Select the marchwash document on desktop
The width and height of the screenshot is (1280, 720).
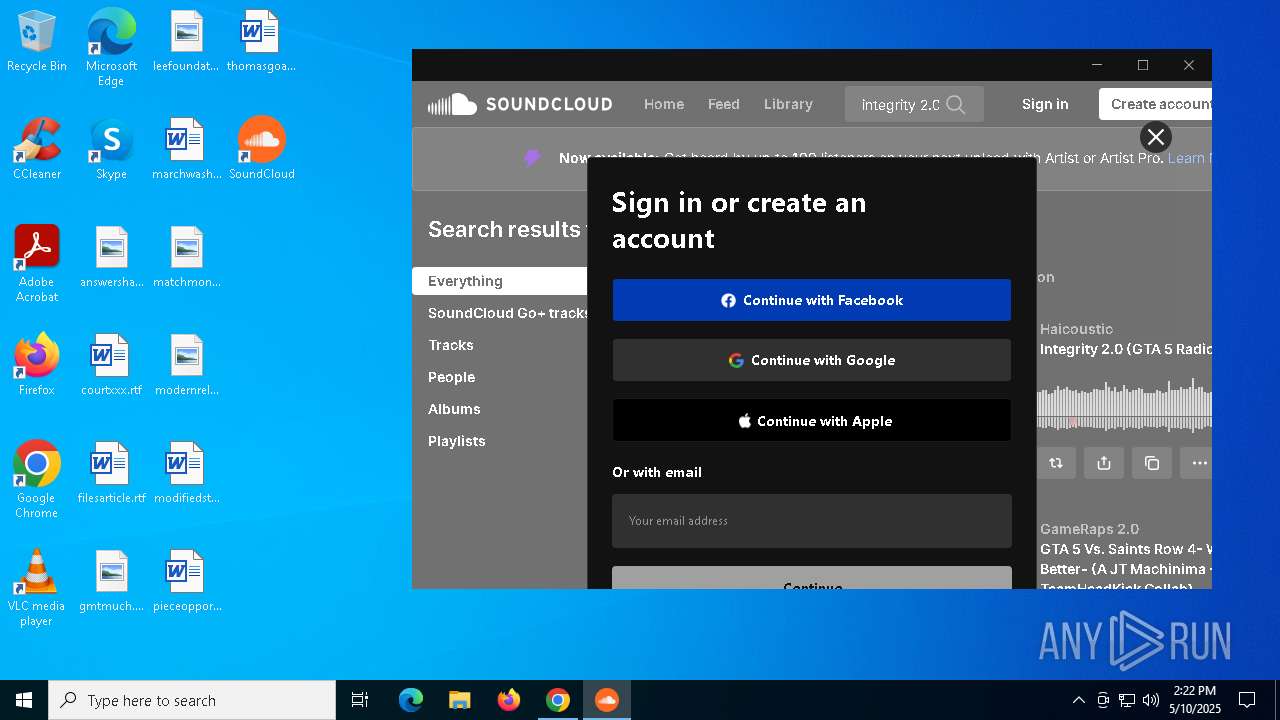coord(186,149)
